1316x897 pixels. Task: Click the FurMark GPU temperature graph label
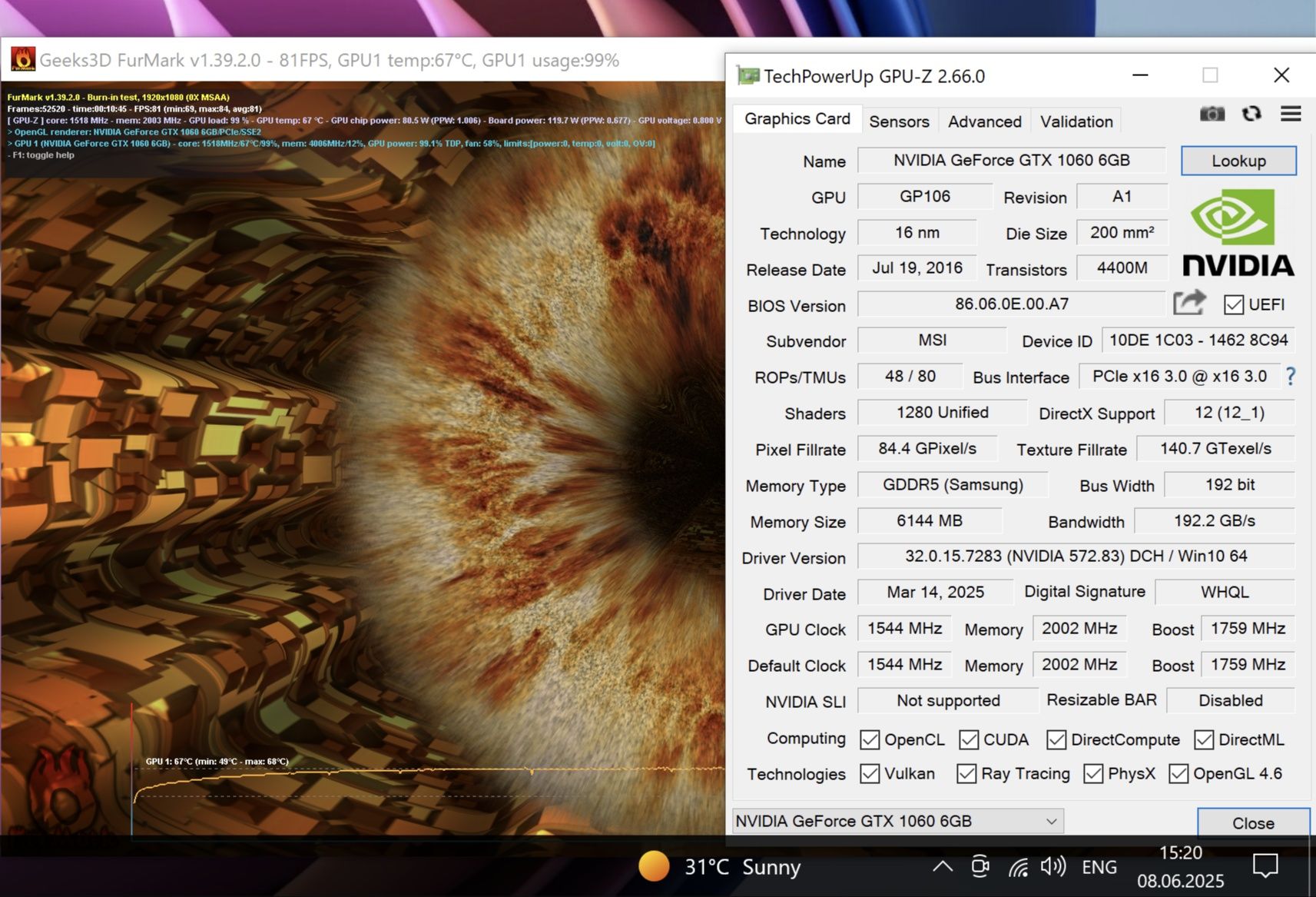click(217, 761)
